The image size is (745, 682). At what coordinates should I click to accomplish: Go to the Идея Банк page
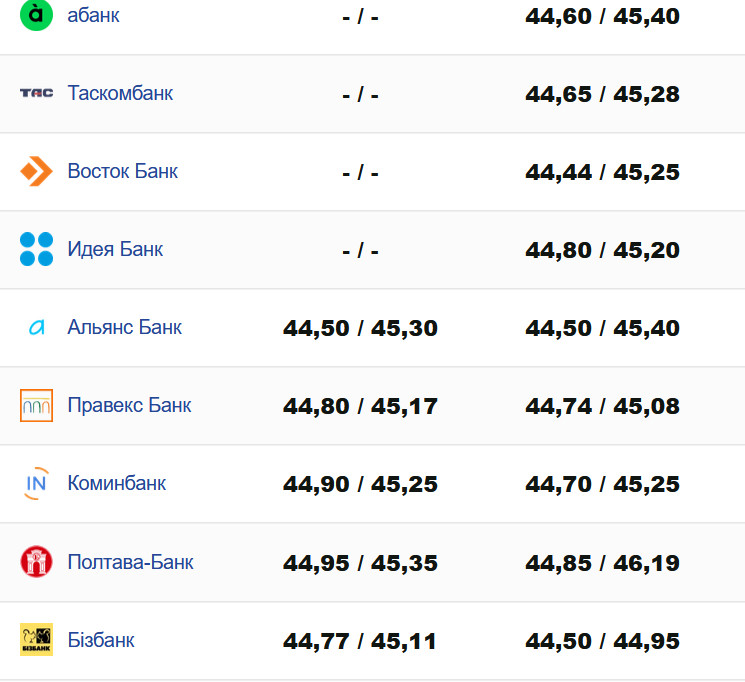pos(115,249)
